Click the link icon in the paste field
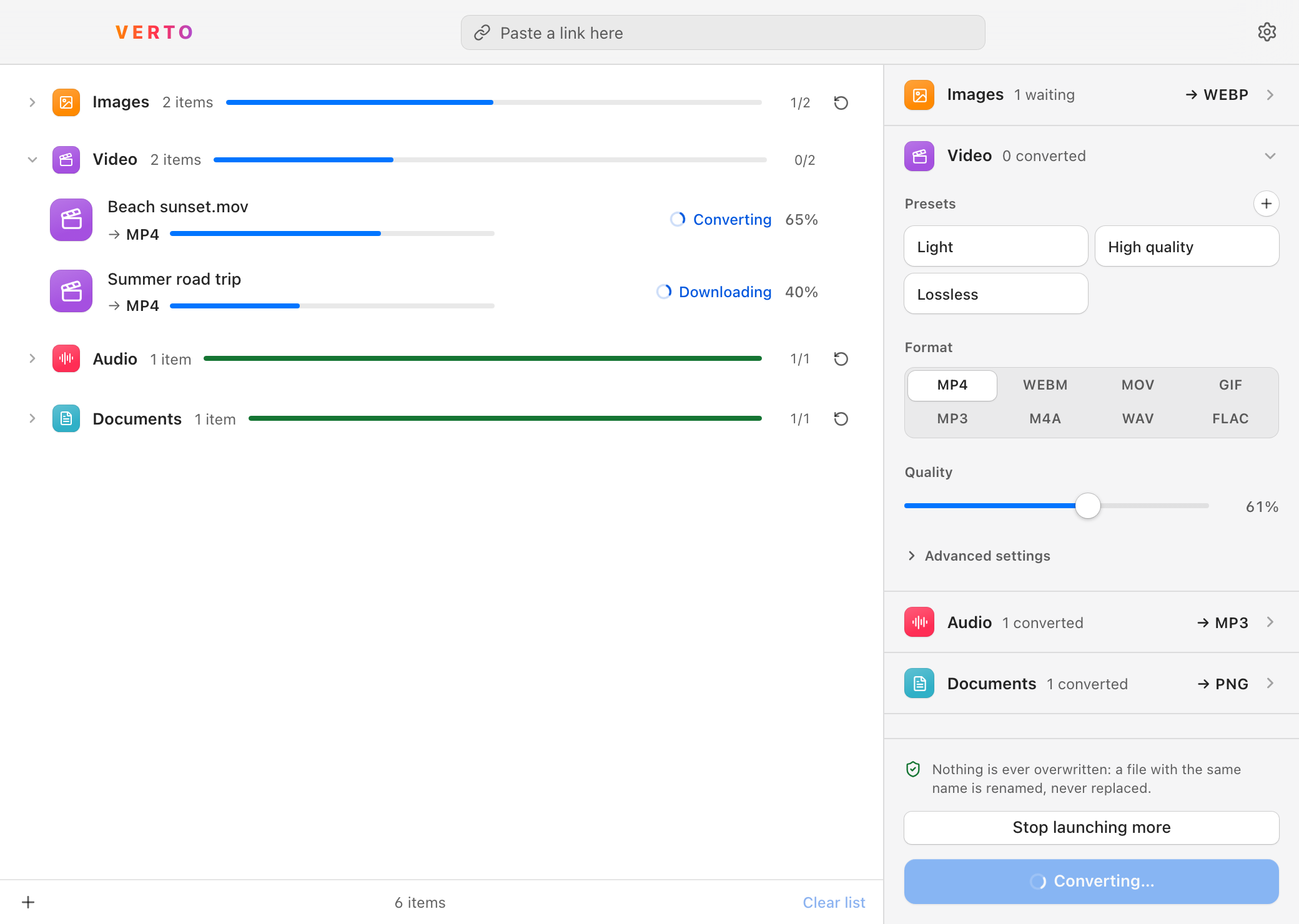Viewport: 1299px width, 924px height. 482,32
